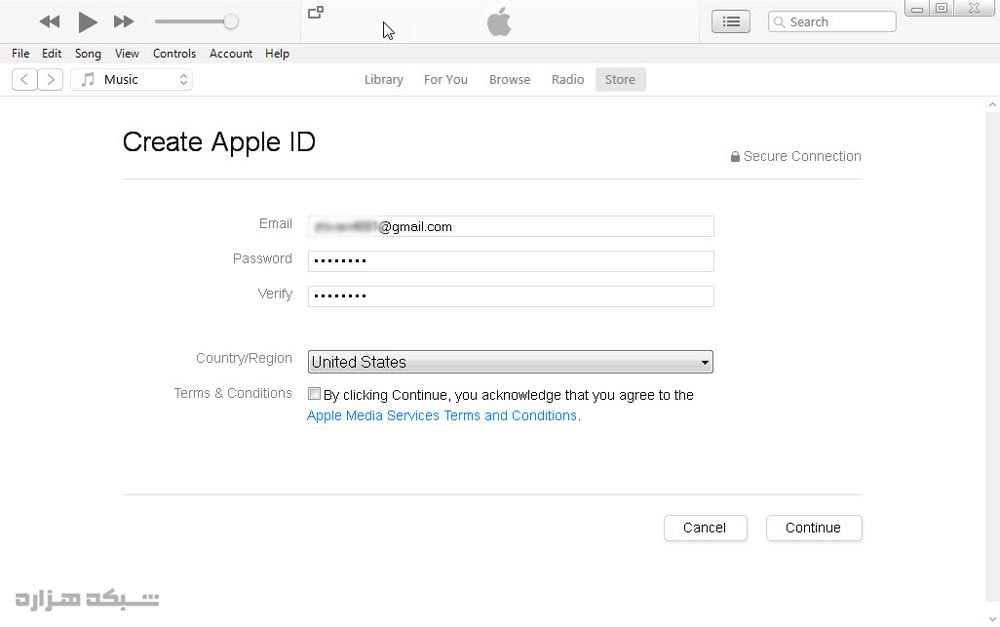The height and width of the screenshot is (627, 1000).
Task: Open the Help menu
Action: (277, 54)
